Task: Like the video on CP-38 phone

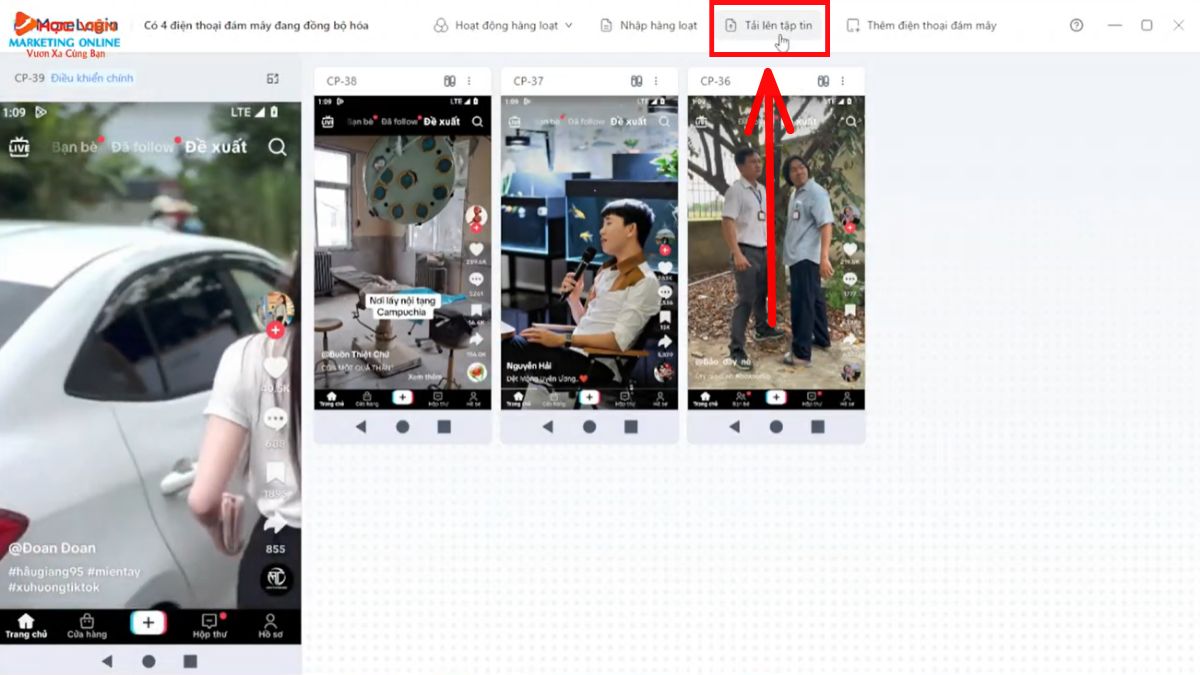Action: (x=477, y=249)
